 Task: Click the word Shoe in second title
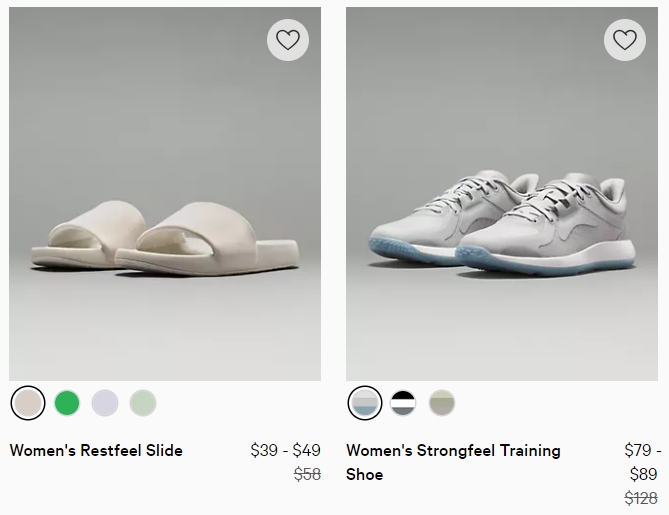365,474
